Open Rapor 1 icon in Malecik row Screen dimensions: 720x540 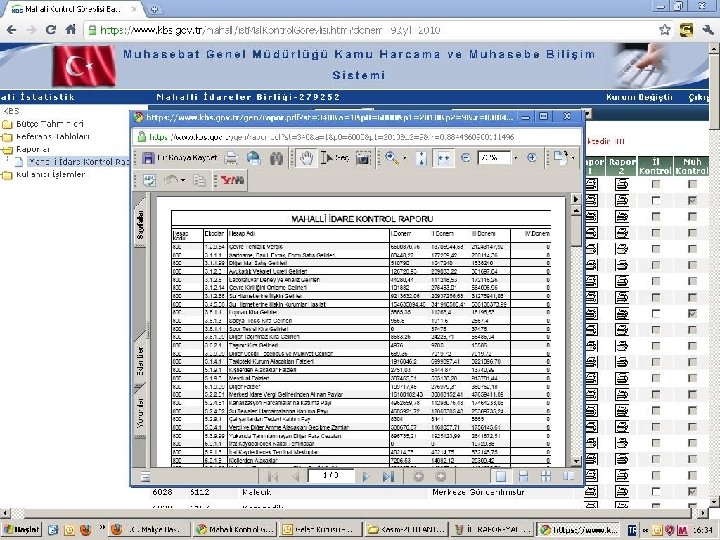(591, 492)
